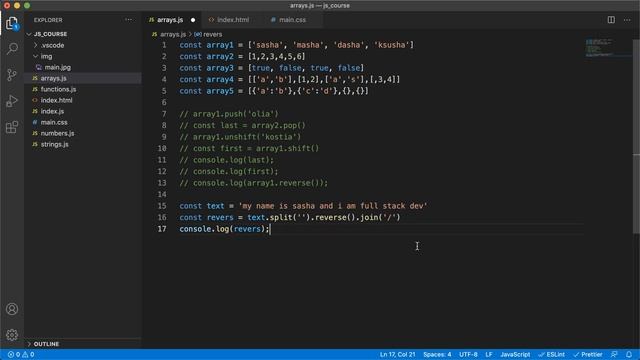Click 'array5' on code line 5
The width and height of the screenshot is (640, 360).
pyautogui.click(x=220, y=91)
